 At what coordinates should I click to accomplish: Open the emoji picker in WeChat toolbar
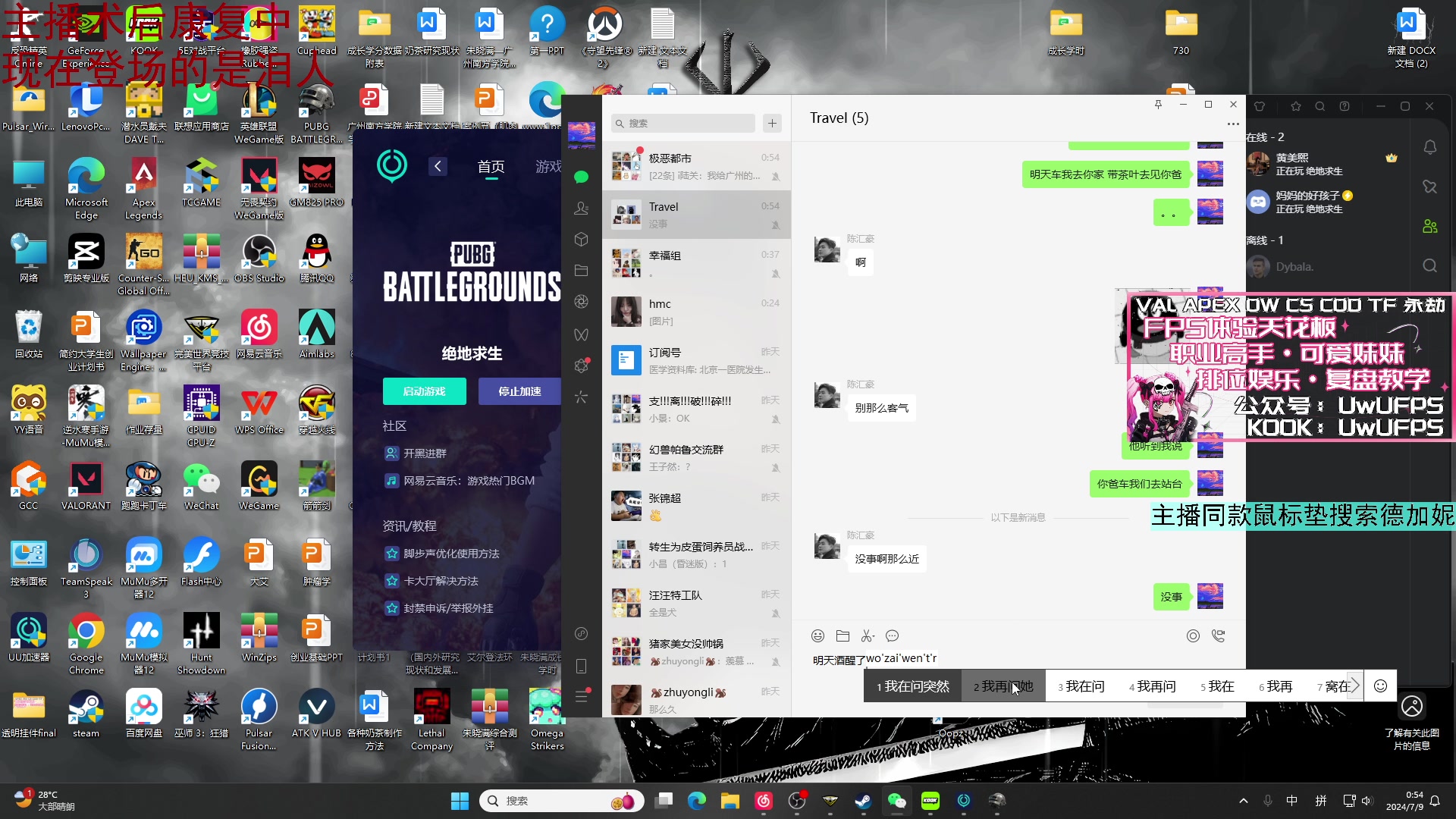[x=817, y=635]
